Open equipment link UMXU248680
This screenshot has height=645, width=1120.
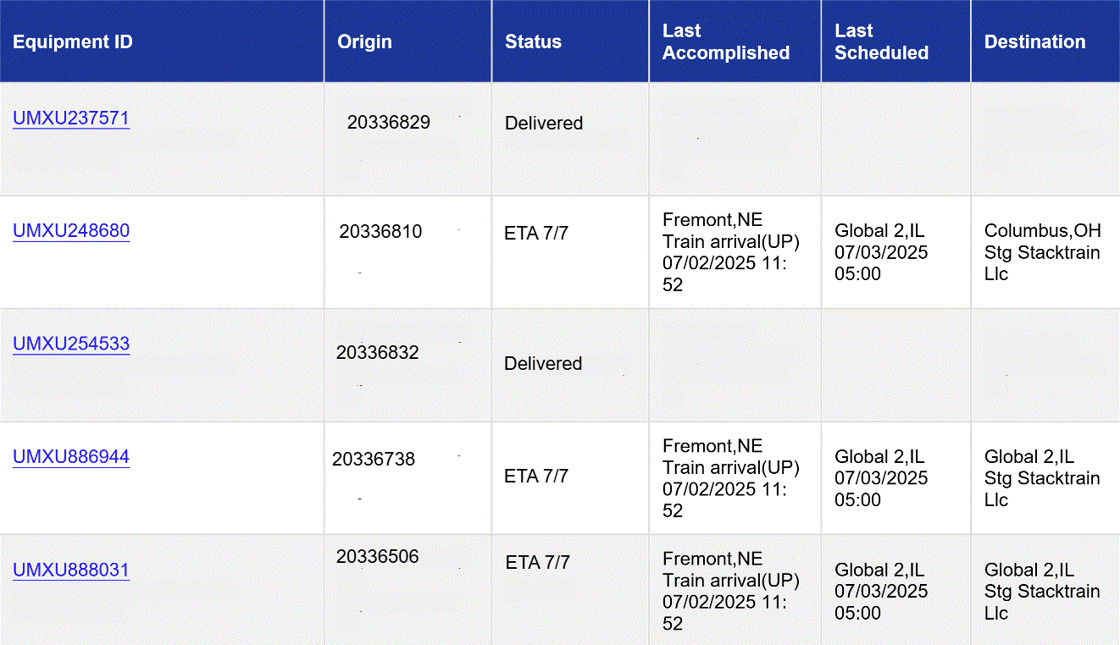point(71,231)
